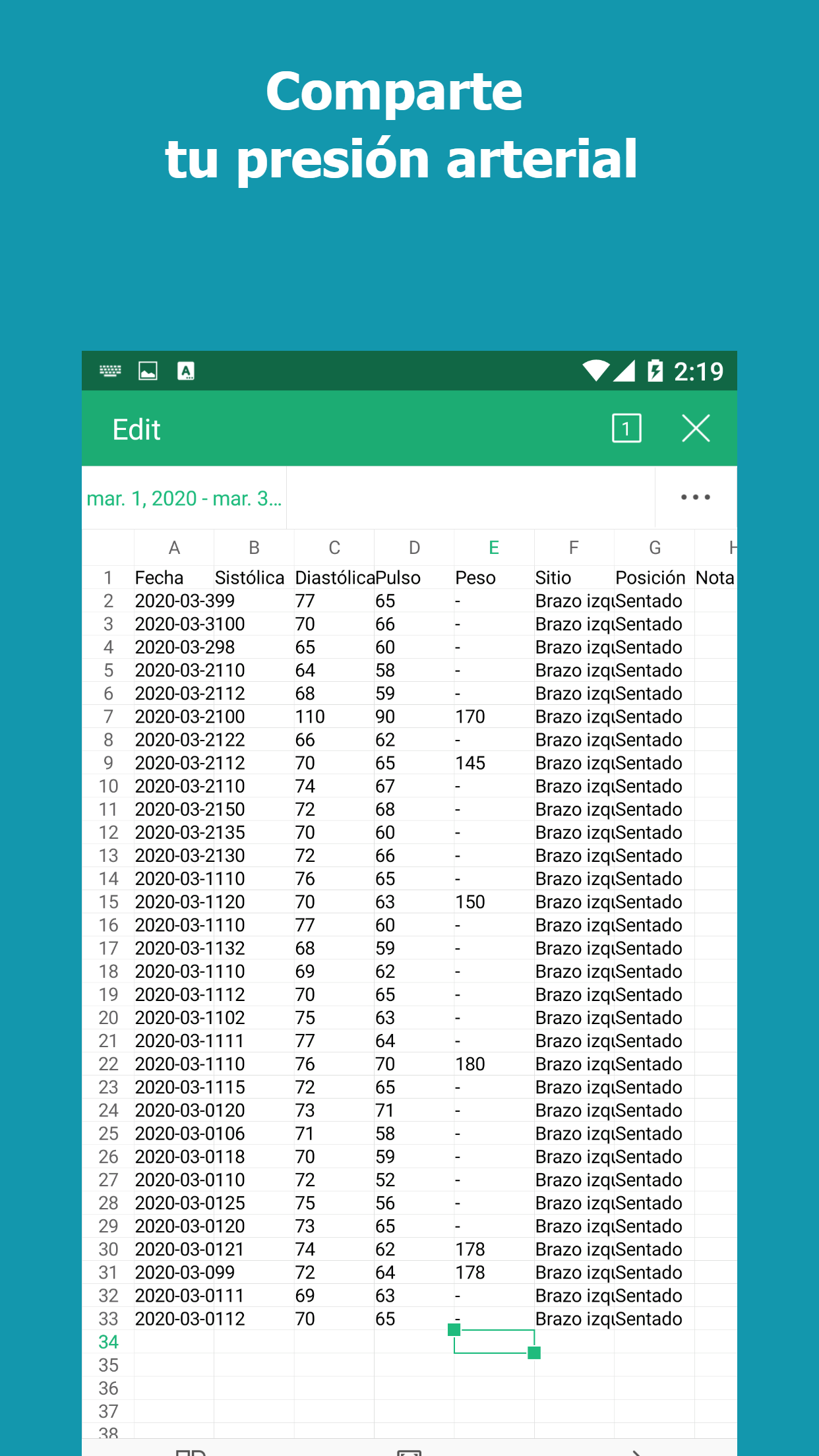The image size is (819, 1456).
Task: Select pulse value 90 in row 7
Action: [414, 717]
